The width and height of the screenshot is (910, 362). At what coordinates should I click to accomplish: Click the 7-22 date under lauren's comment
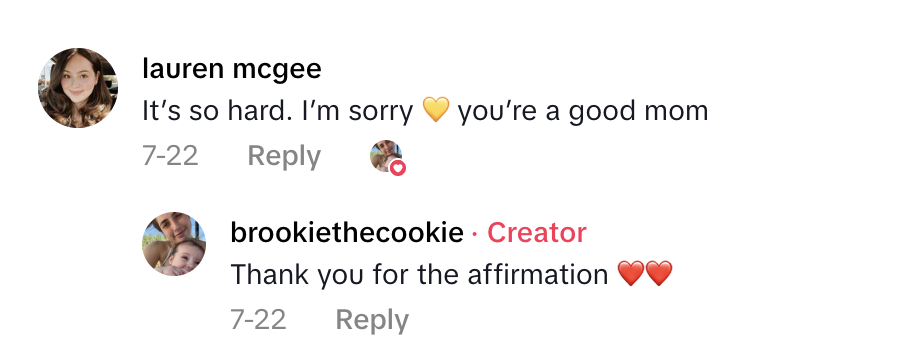(x=170, y=156)
